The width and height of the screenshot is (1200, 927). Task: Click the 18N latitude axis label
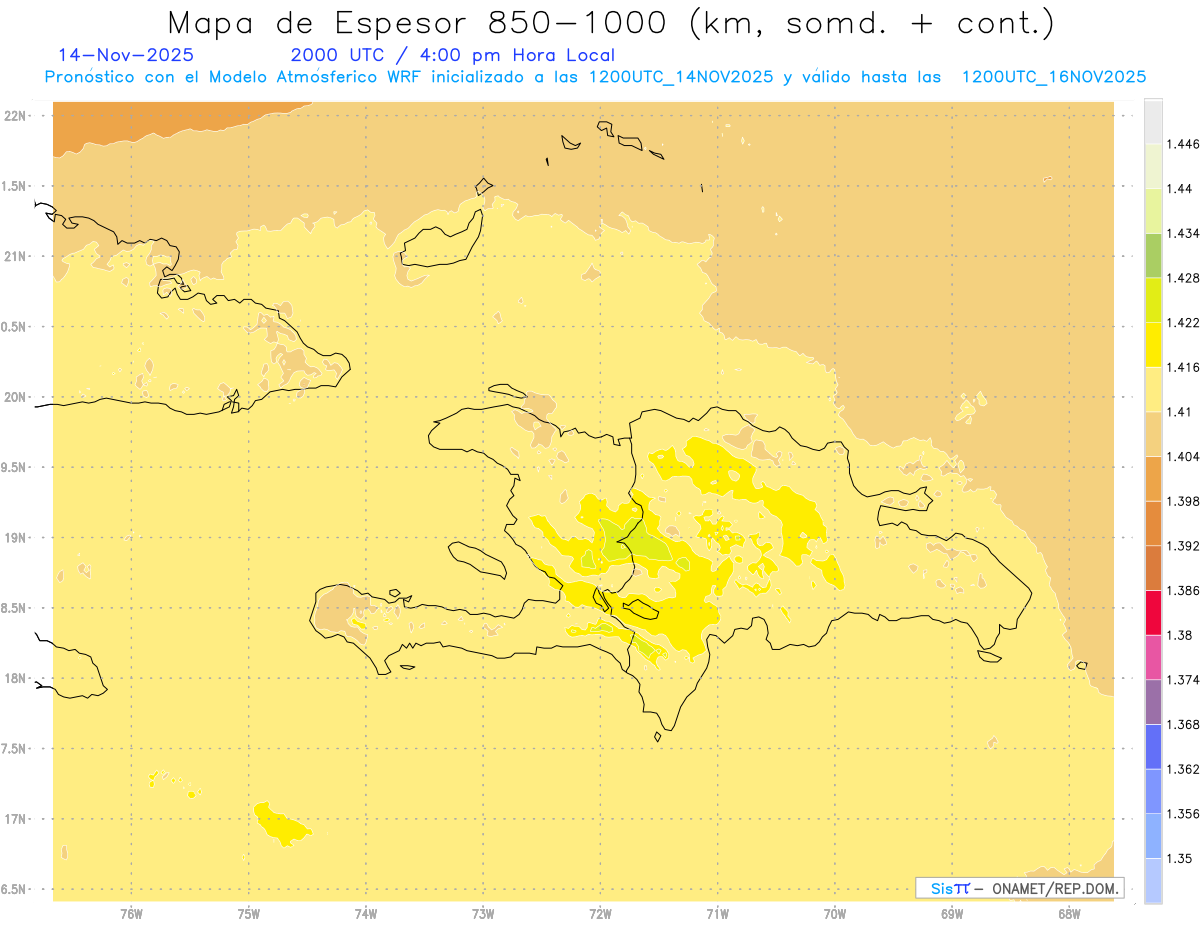click(x=15, y=678)
